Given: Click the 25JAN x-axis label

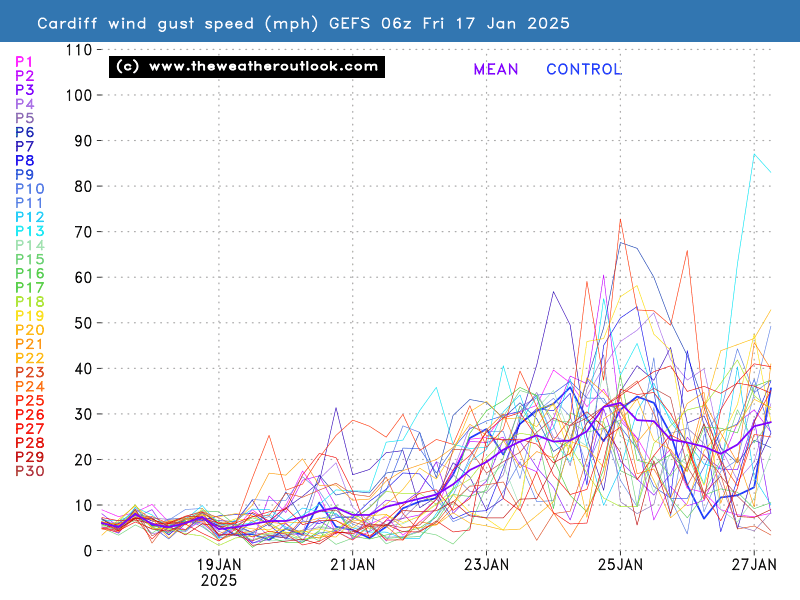Looking at the screenshot, I should coord(620,565).
